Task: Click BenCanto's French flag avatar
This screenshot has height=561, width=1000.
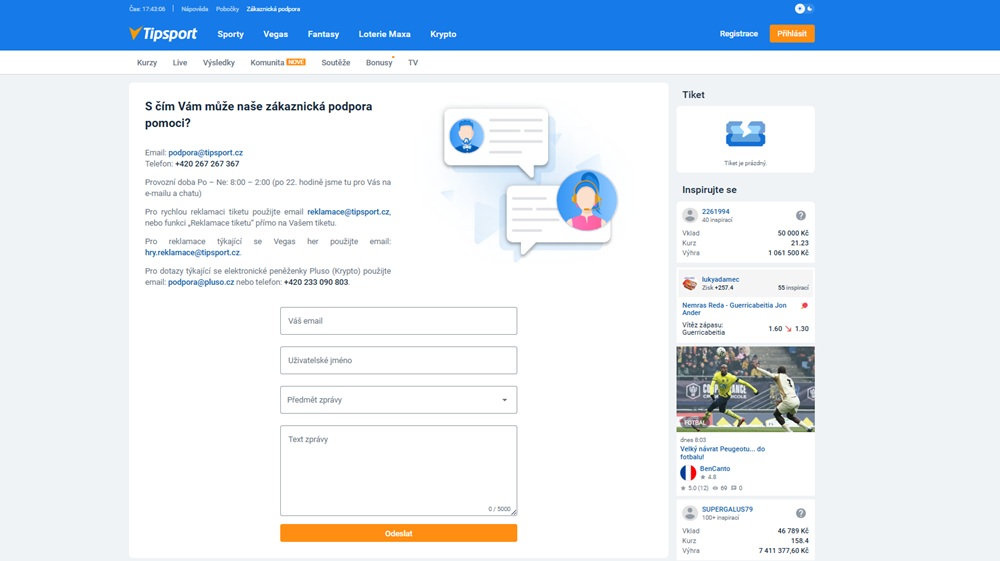Action: [688, 473]
